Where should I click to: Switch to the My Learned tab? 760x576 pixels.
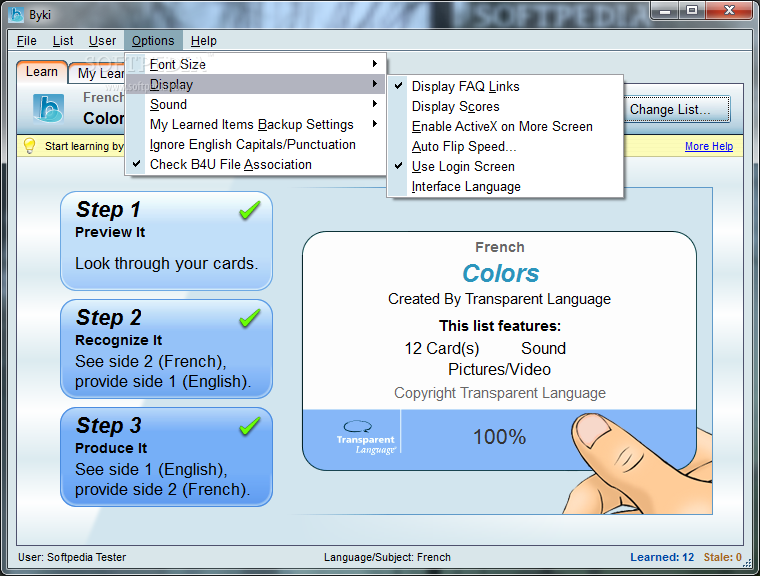coord(98,73)
